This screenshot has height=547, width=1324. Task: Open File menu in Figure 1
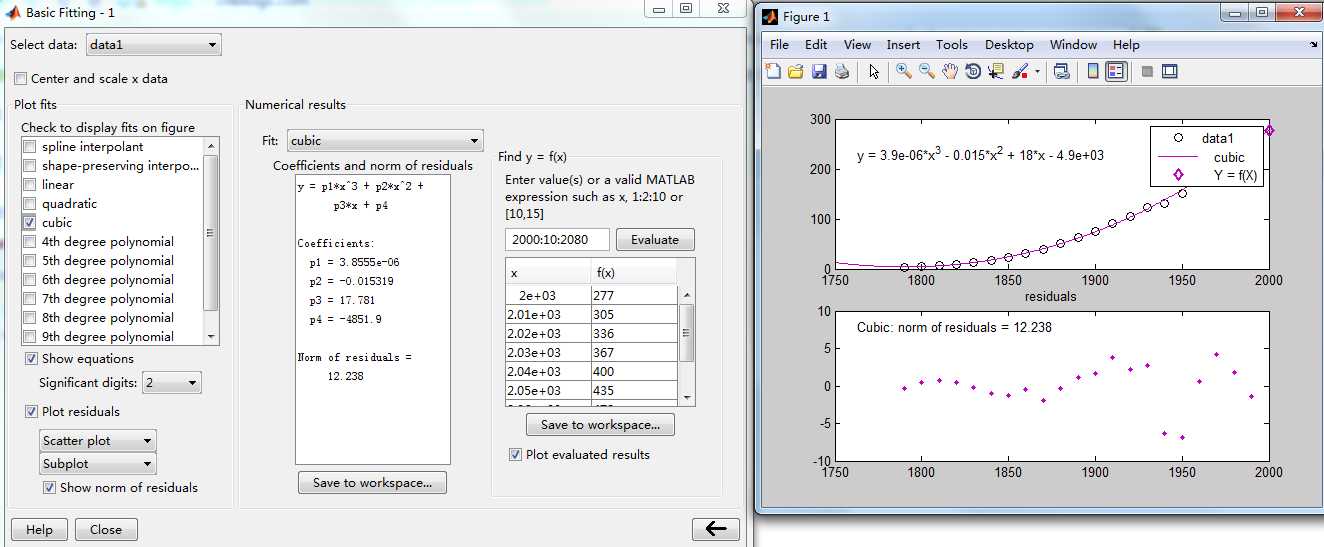(x=780, y=45)
